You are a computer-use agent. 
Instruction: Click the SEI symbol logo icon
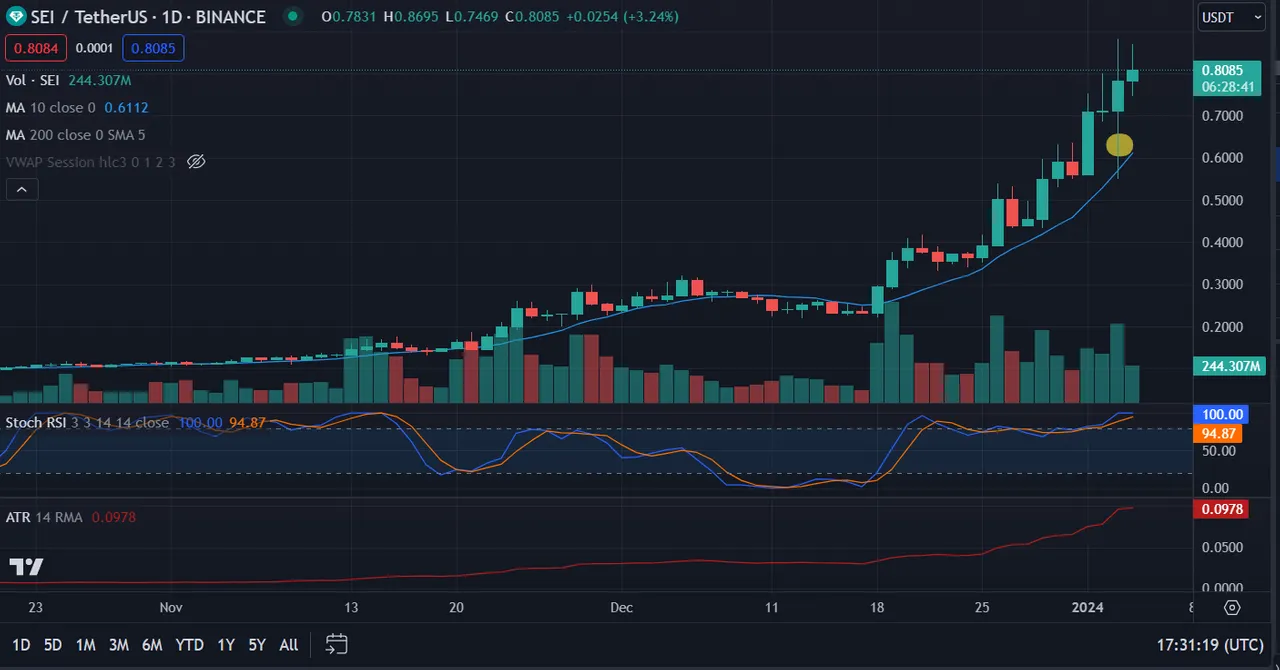click(17, 16)
